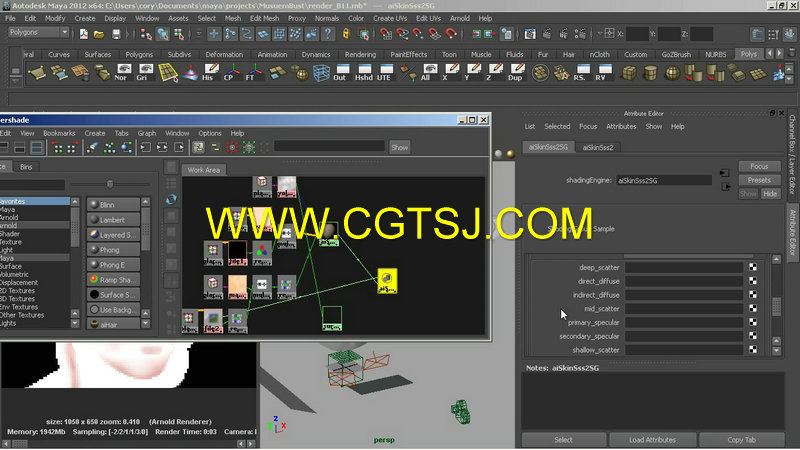Open Hypershade Graph menu
Screen dimensions: 800x450
[146, 133]
